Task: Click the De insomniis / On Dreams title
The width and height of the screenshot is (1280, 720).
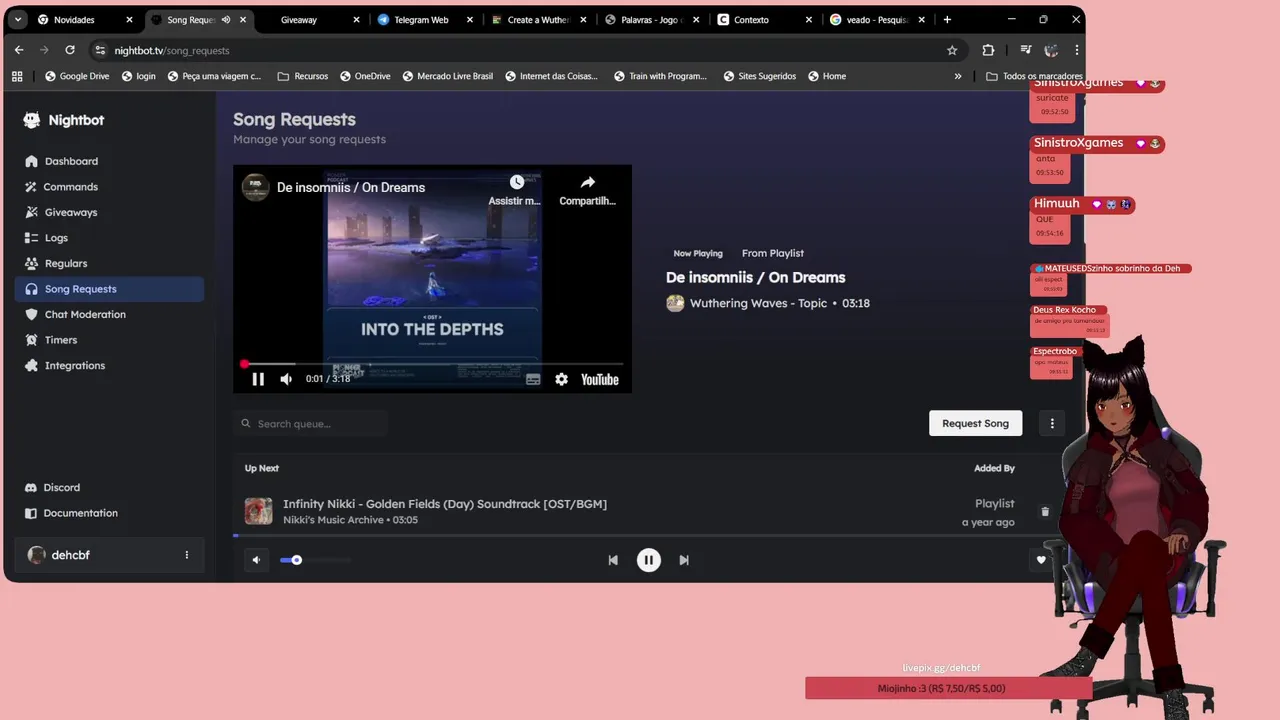Action: coord(756,278)
